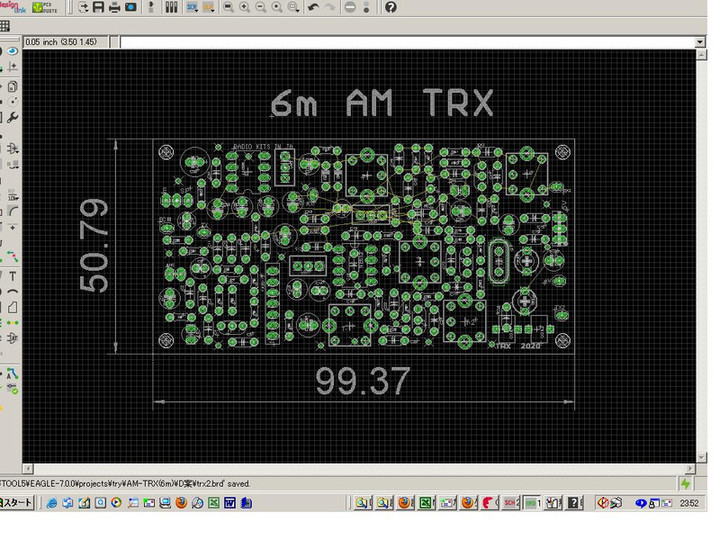Open Help with the question mark icon
Image resolution: width=720 pixels, height=540 pixels.
pyautogui.click(x=390, y=8)
